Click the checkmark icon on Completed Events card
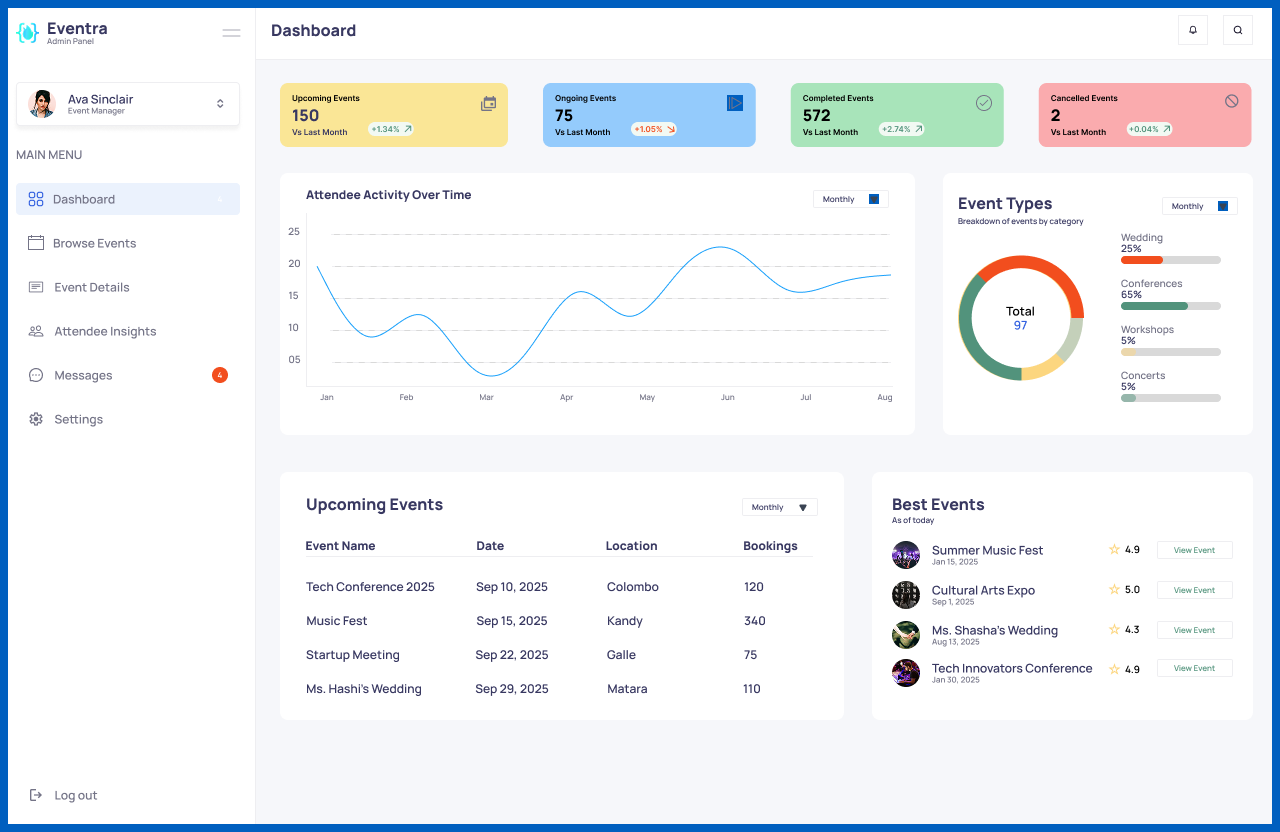 click(983, 102)
